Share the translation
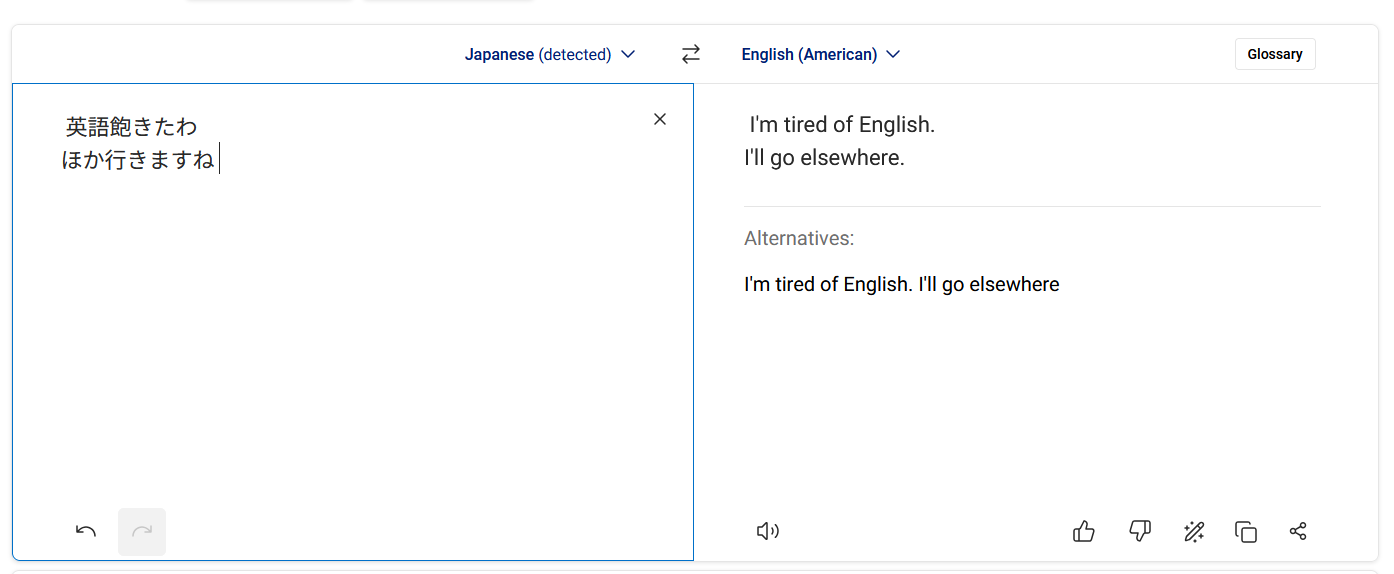1394x574 pixels. (1298, 531)
